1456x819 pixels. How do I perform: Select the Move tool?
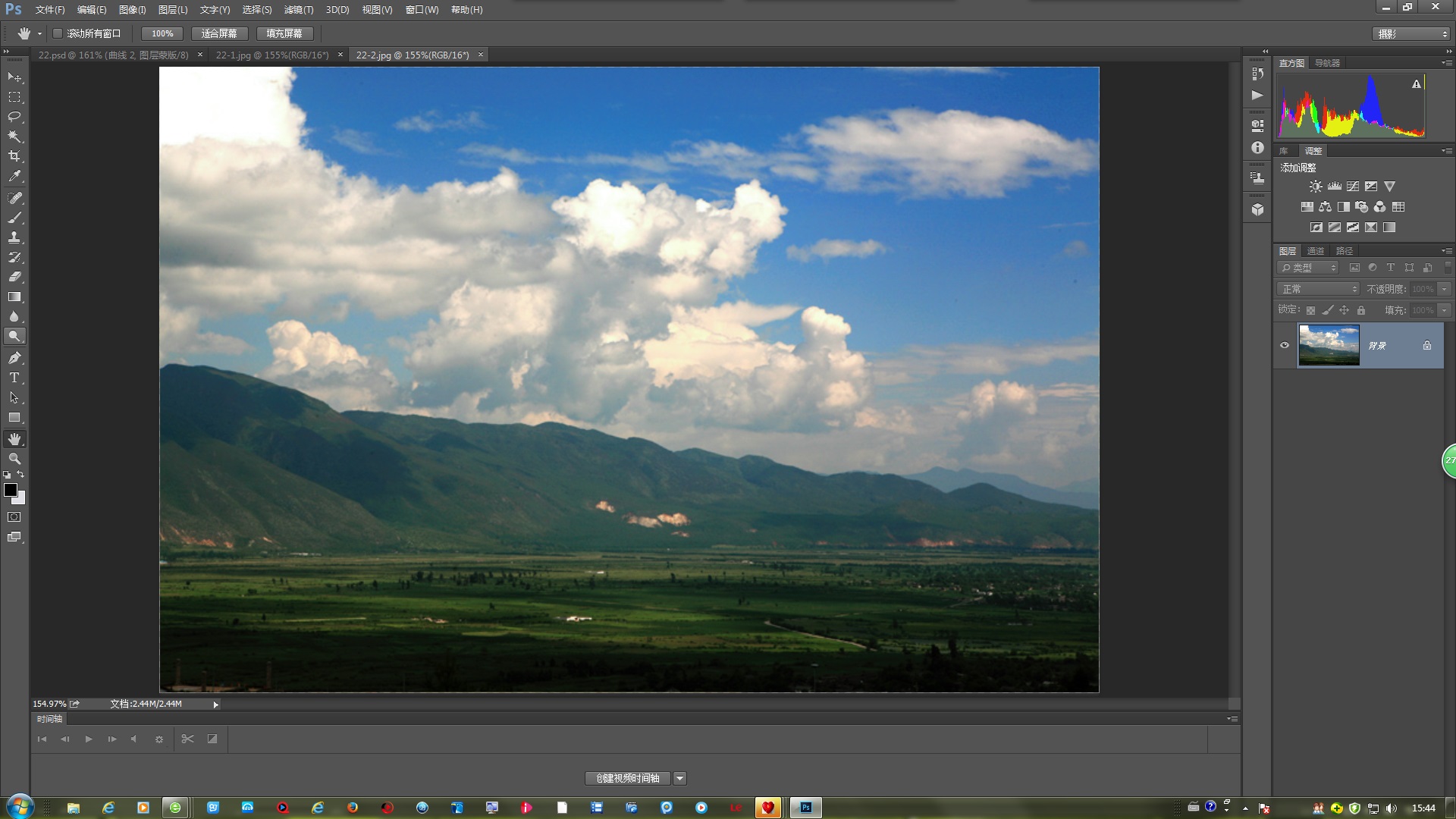(14, 77)
